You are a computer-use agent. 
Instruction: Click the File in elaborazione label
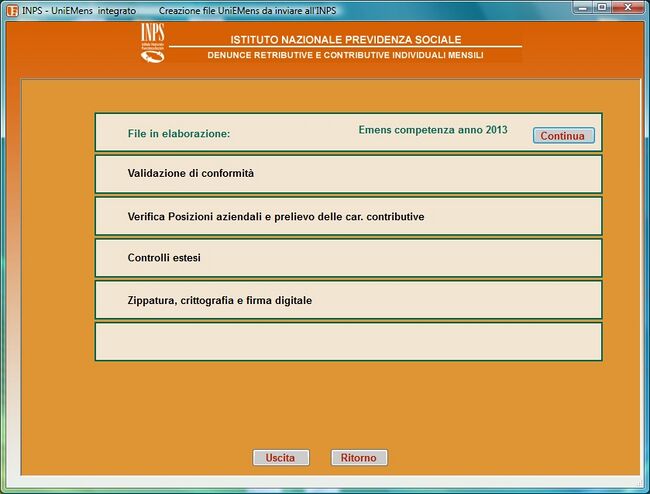tap(179, 133)
